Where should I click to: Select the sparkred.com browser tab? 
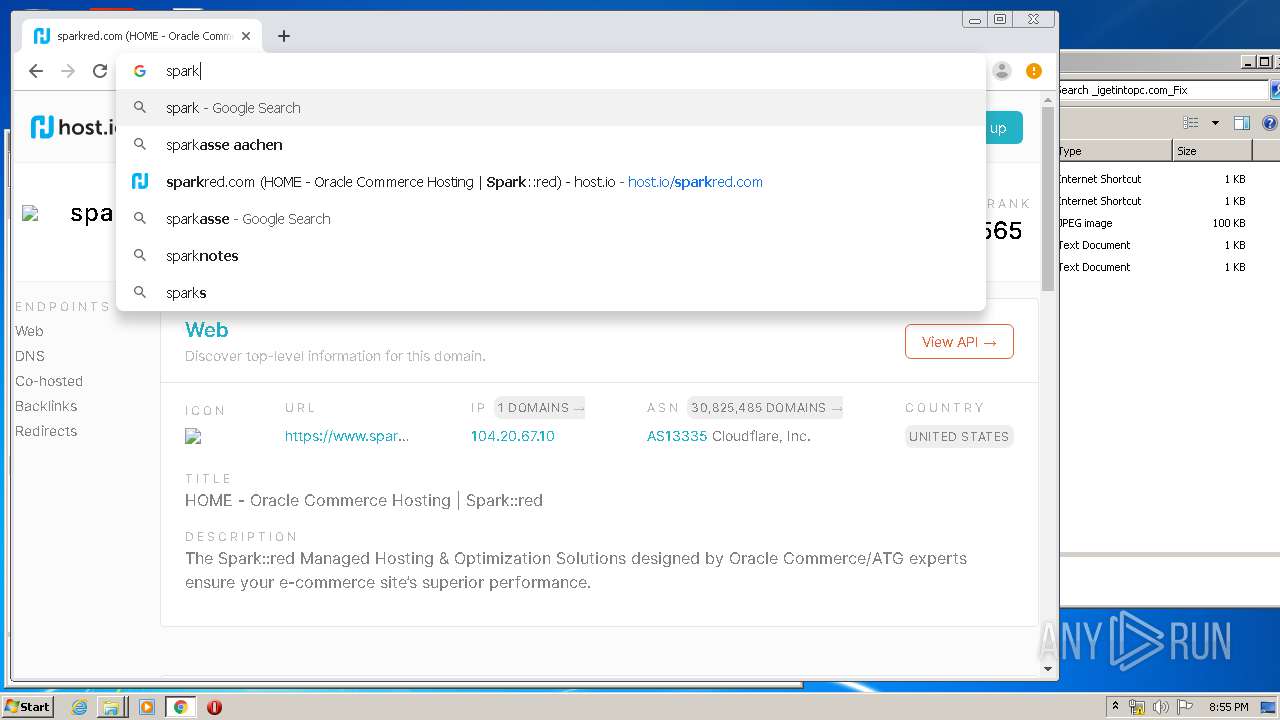click(x=142, y=36)
